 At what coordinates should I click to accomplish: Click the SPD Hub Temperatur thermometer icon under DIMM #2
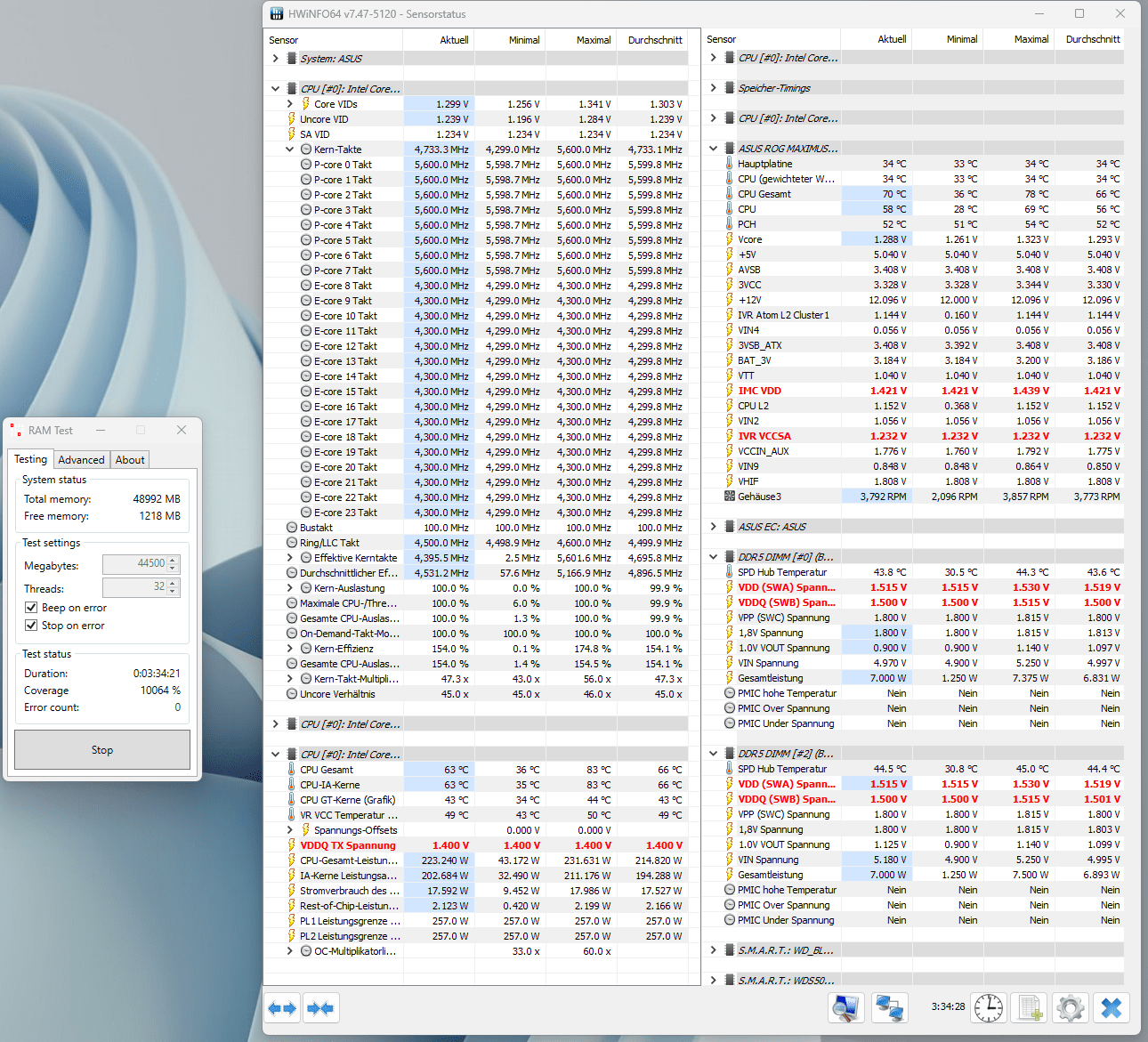[x=729, y=769]
